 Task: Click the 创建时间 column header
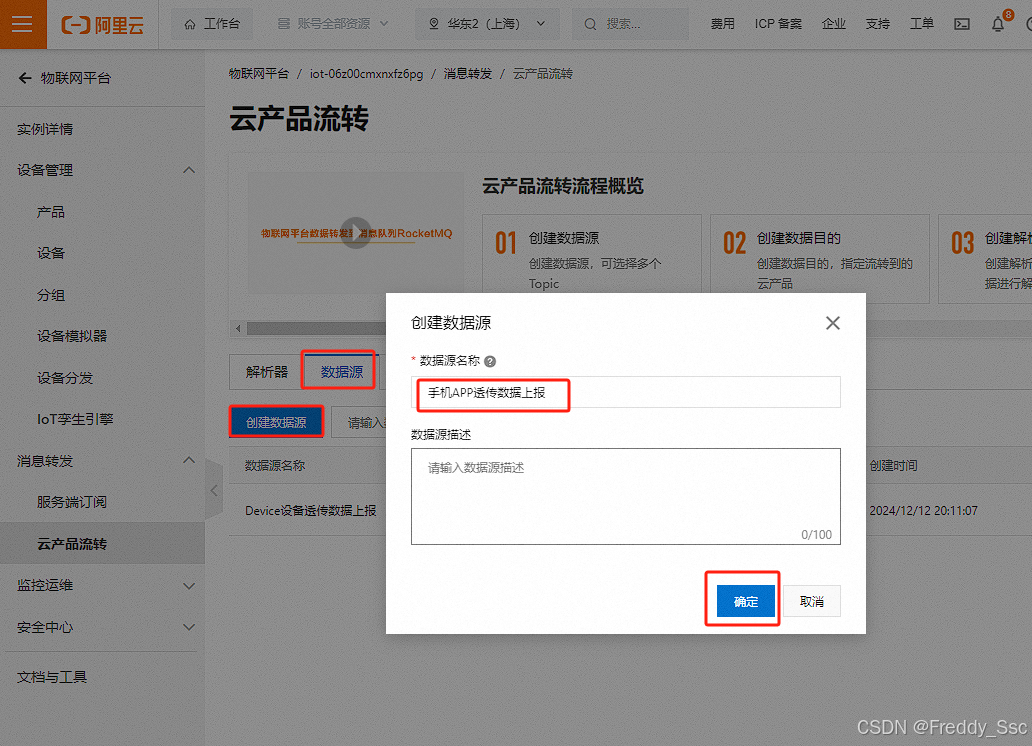pos(893,466)
